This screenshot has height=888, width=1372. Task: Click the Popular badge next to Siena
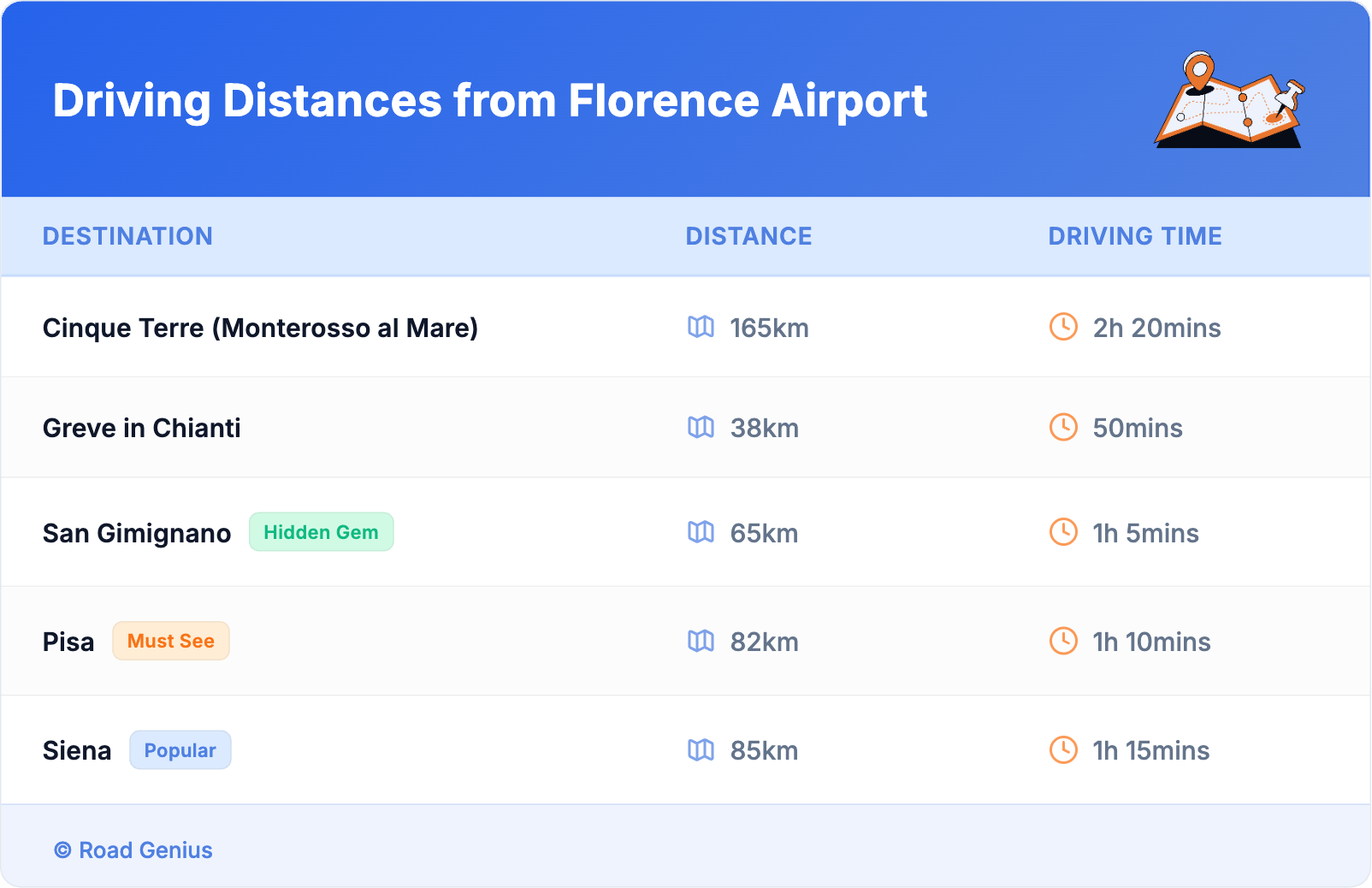180,750
